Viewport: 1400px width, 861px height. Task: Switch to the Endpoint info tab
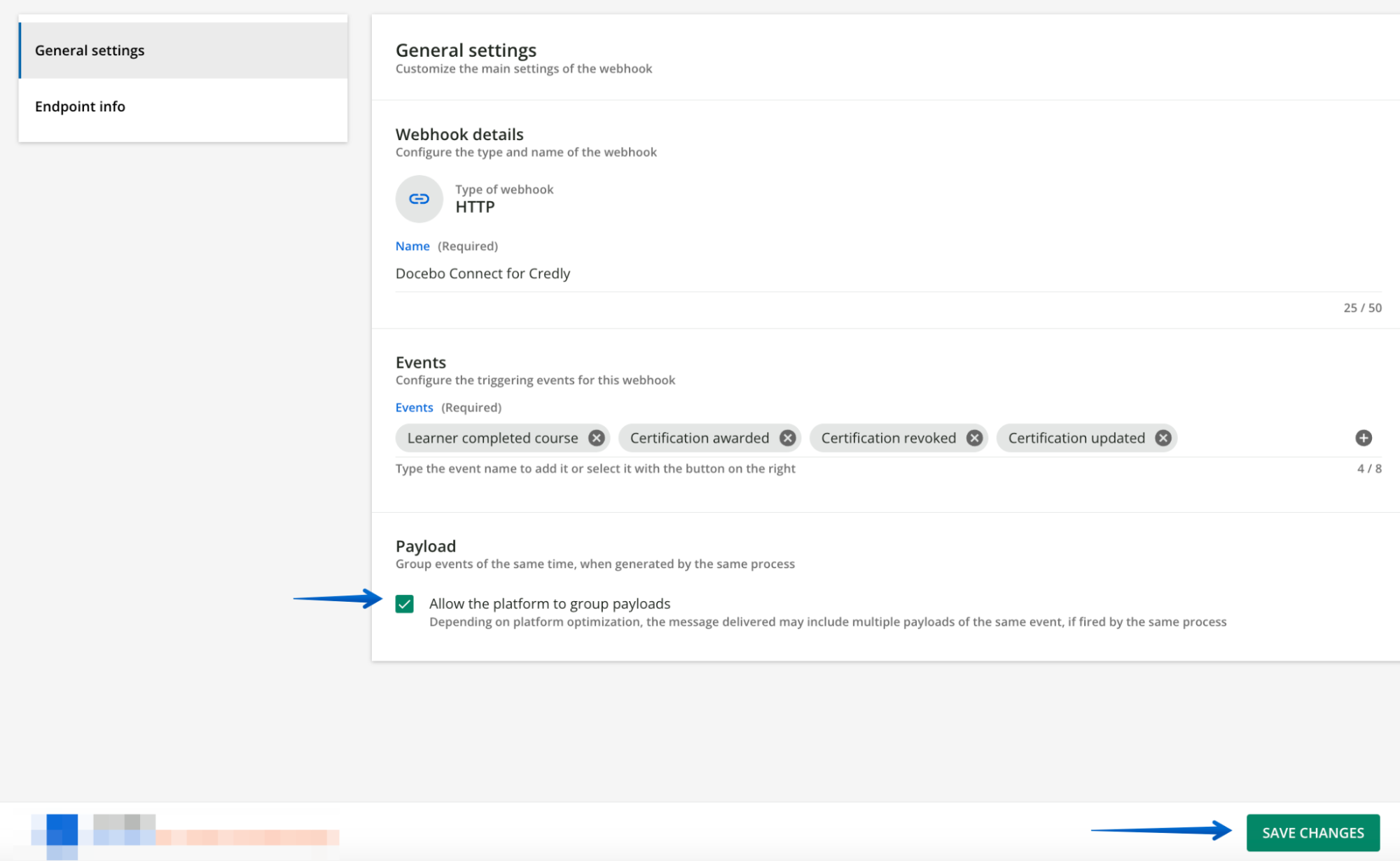(80, 106)
